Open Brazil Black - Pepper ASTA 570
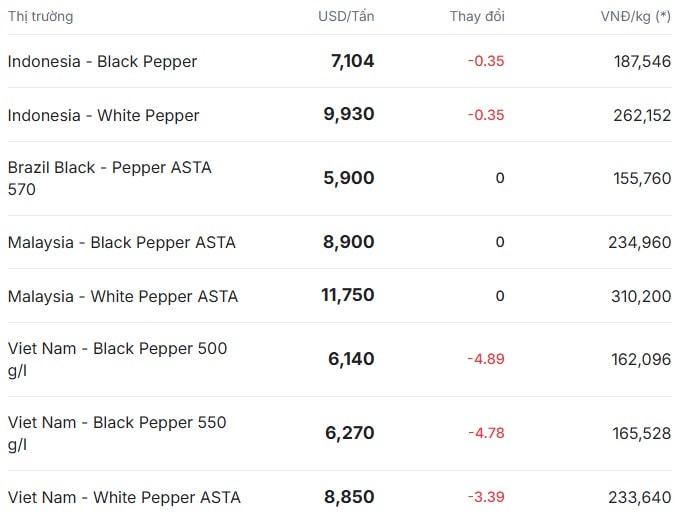 tap(110, 178)
